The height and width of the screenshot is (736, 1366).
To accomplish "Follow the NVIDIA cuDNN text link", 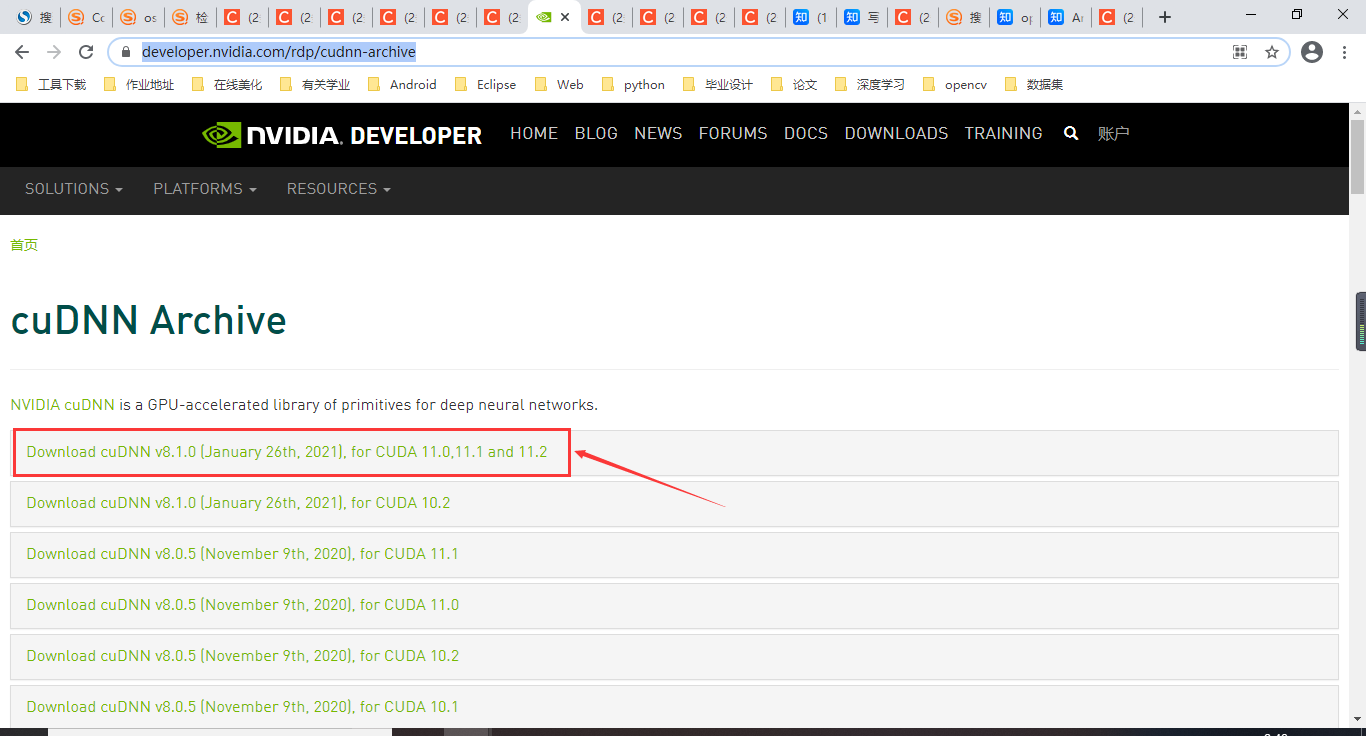I will point(63,405).
